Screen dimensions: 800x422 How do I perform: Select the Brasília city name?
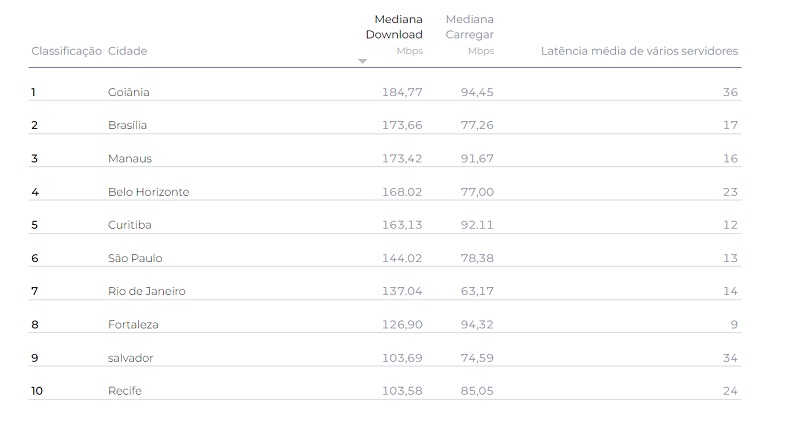(x=127, y=125)
